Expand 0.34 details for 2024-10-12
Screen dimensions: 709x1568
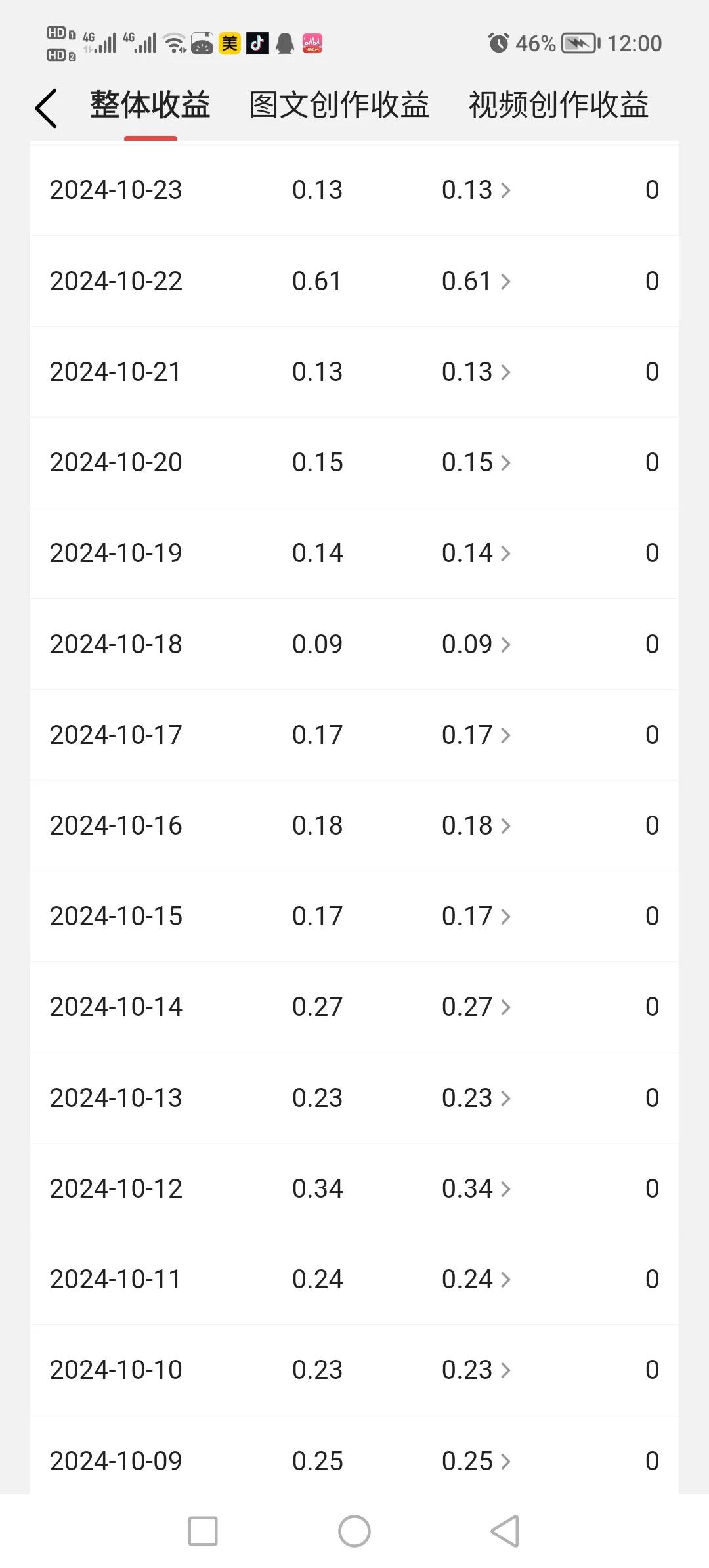coord(476,1188)
